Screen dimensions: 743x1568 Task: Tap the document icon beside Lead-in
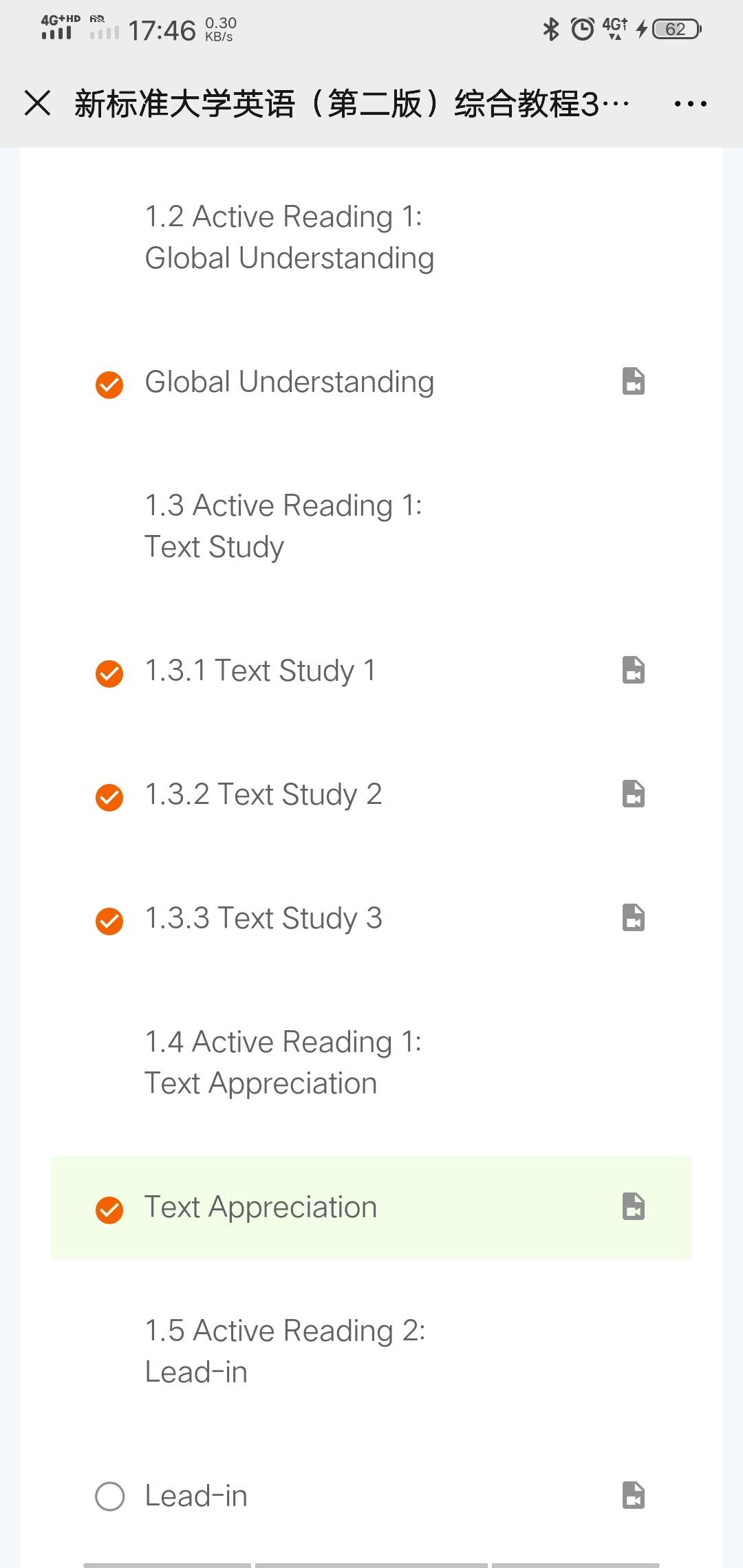point(633,1495)
